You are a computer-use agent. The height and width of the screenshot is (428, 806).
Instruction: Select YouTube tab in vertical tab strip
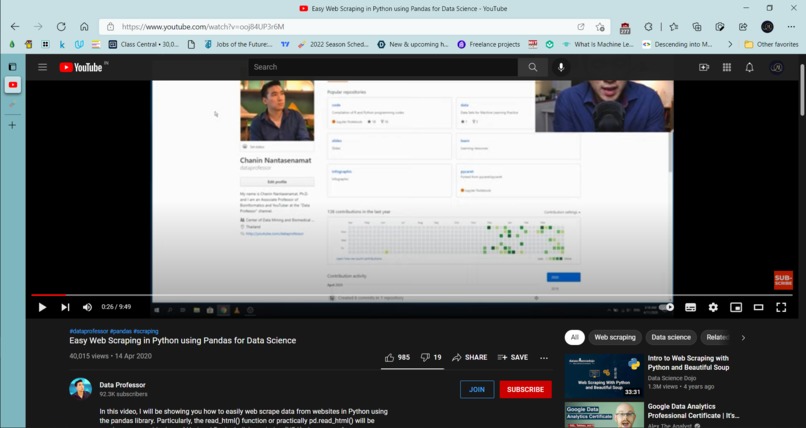click(x=13, y=85)
